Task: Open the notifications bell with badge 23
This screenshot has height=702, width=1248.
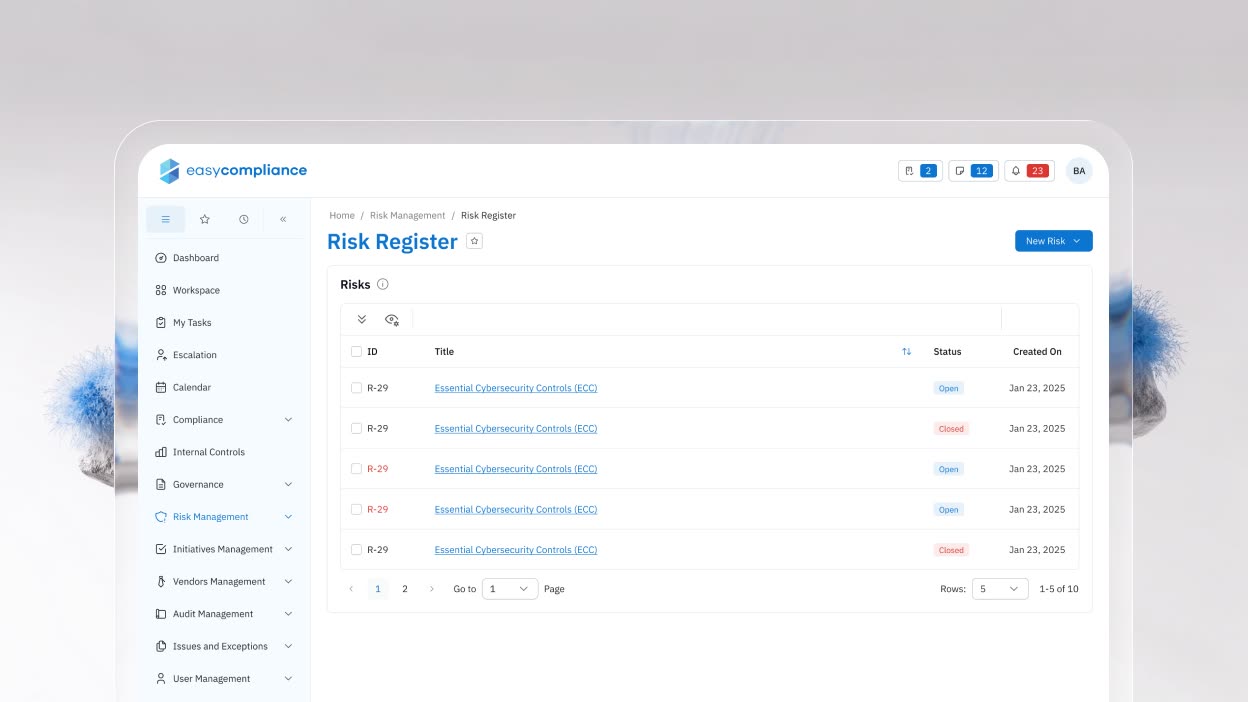Action: tap(1029, 171)
